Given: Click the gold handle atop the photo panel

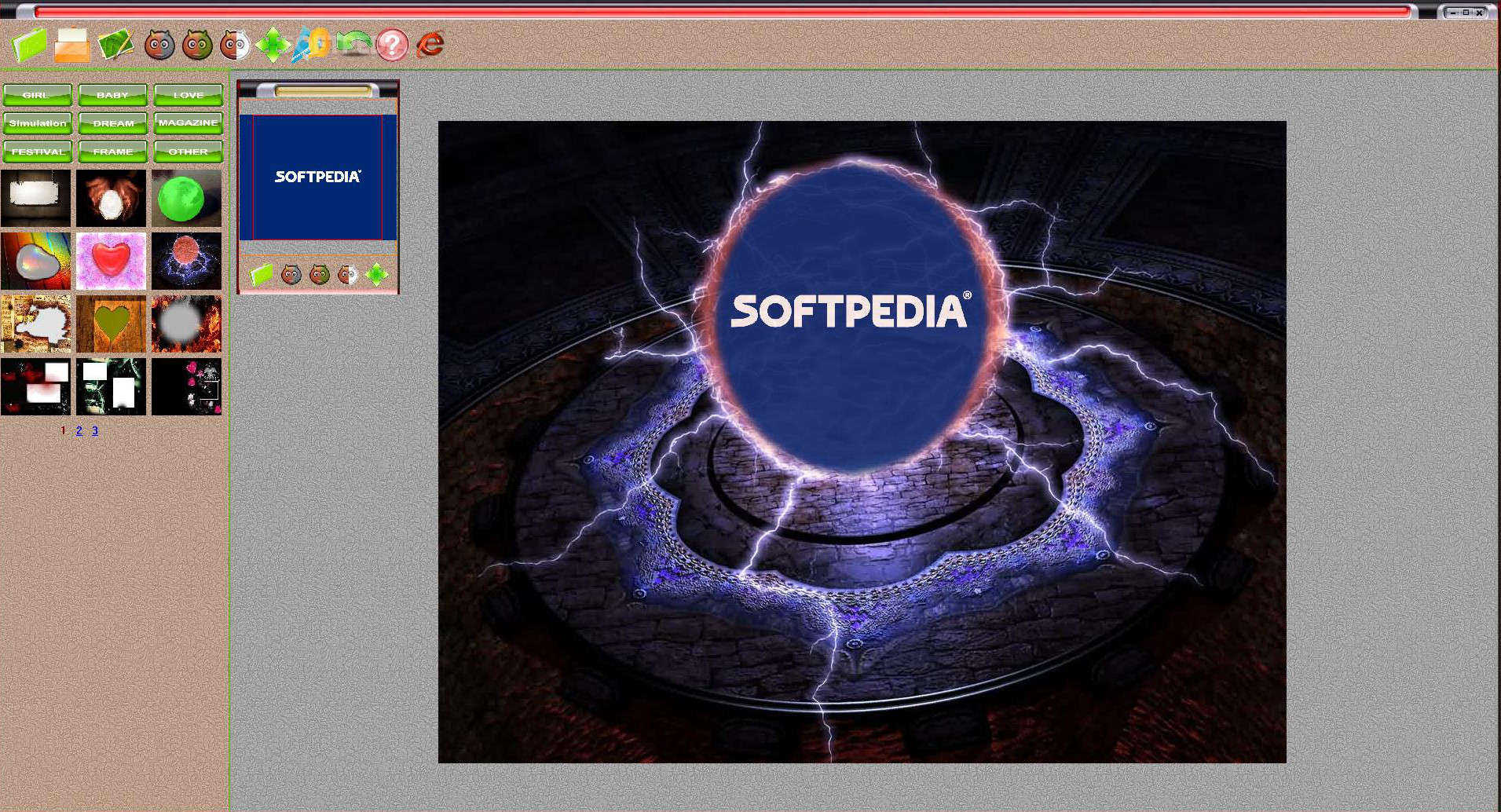Looking at the screenshot, I should tap(323, 91).
